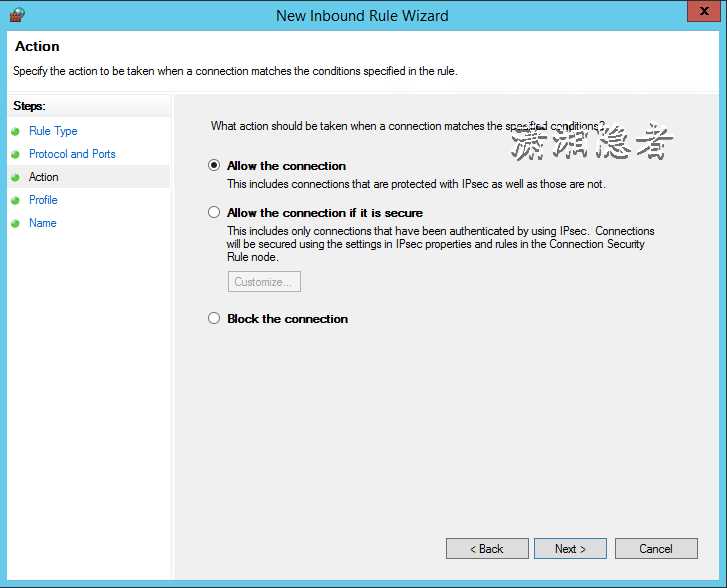Open the Protocol and Ports step link
The height and width of the screenshot is (588, 727).
click(72, 154)
